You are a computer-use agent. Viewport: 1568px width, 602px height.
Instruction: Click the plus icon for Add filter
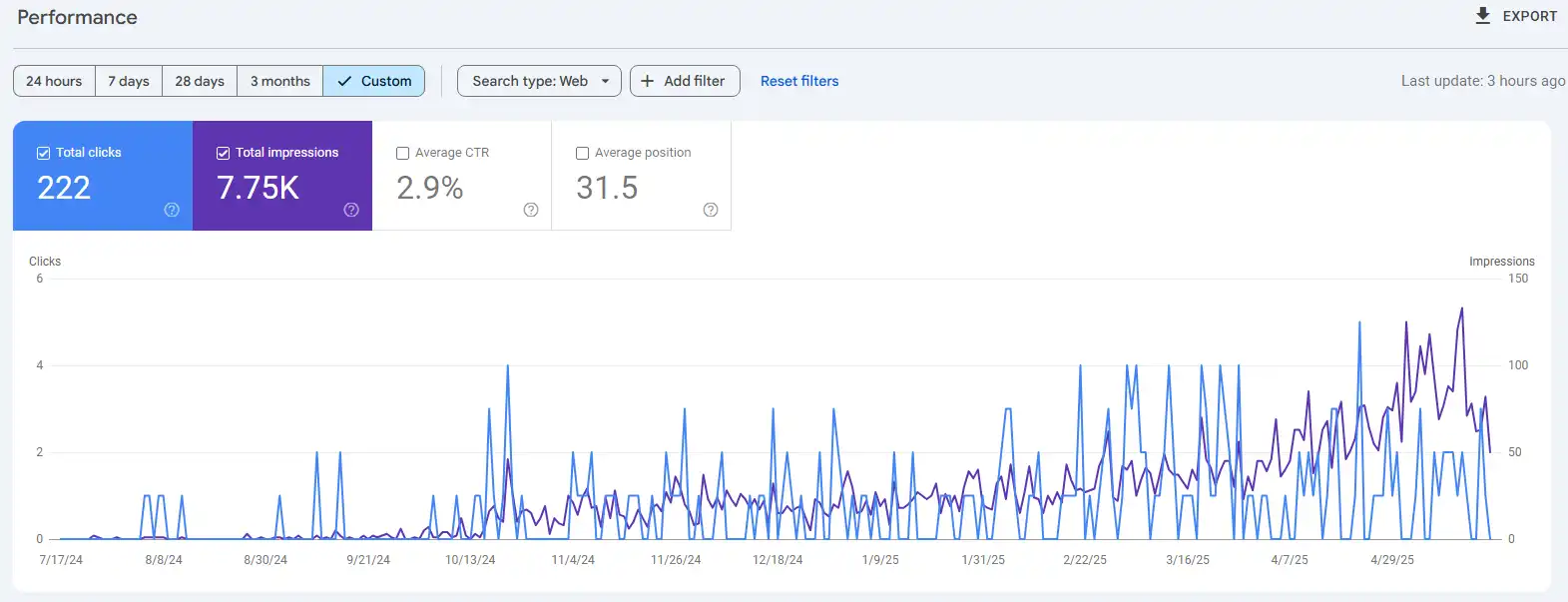(648, 81)
